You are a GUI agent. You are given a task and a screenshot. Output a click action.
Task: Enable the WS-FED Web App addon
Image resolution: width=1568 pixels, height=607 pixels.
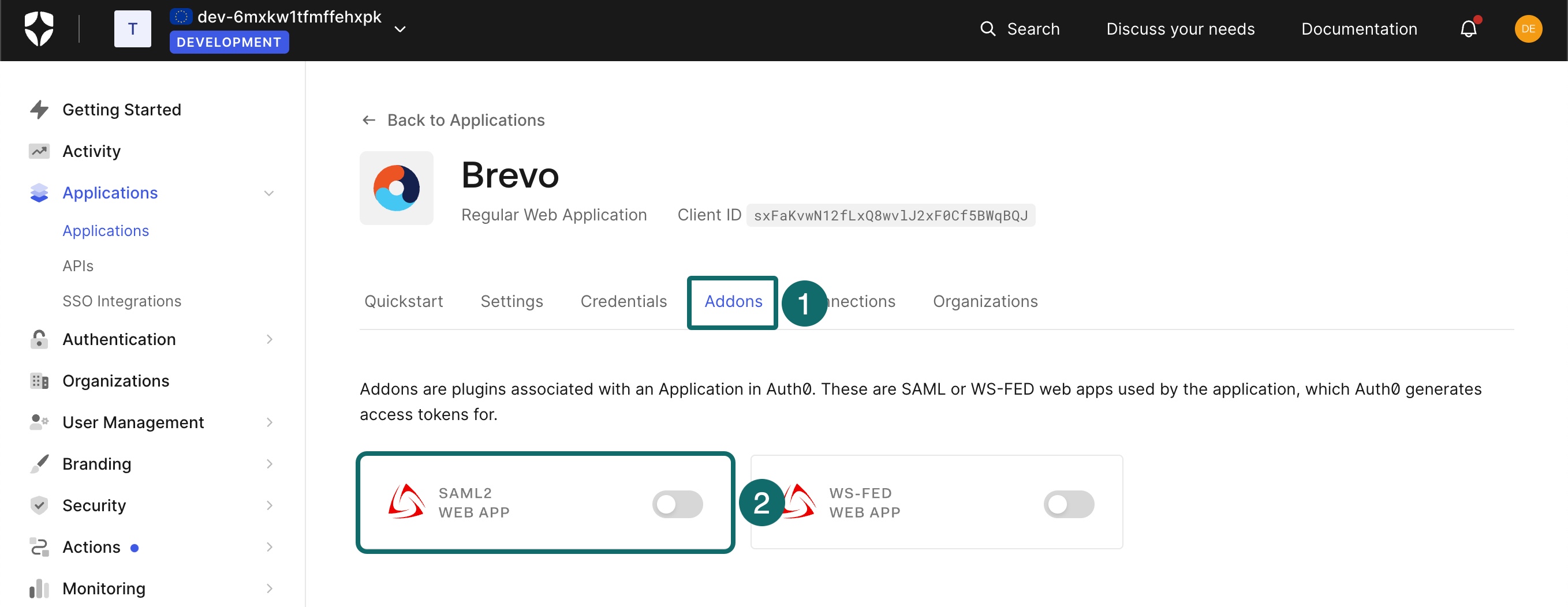1069,504
